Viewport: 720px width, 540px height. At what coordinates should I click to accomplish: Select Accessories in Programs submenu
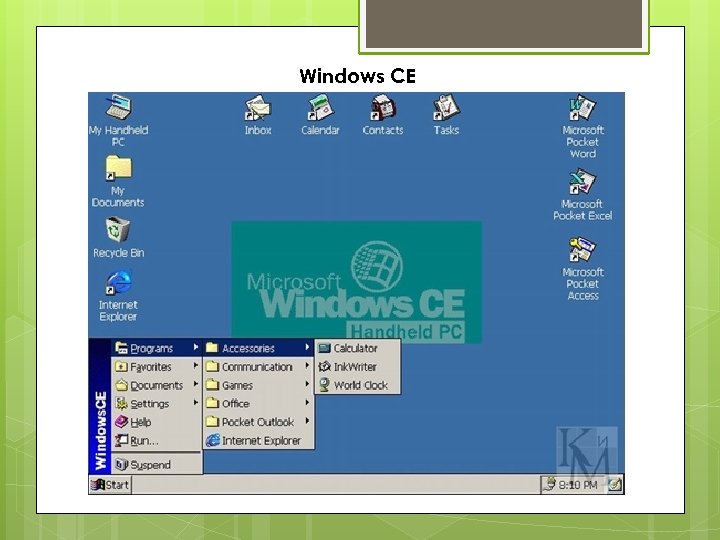click(x=259, y=348)
